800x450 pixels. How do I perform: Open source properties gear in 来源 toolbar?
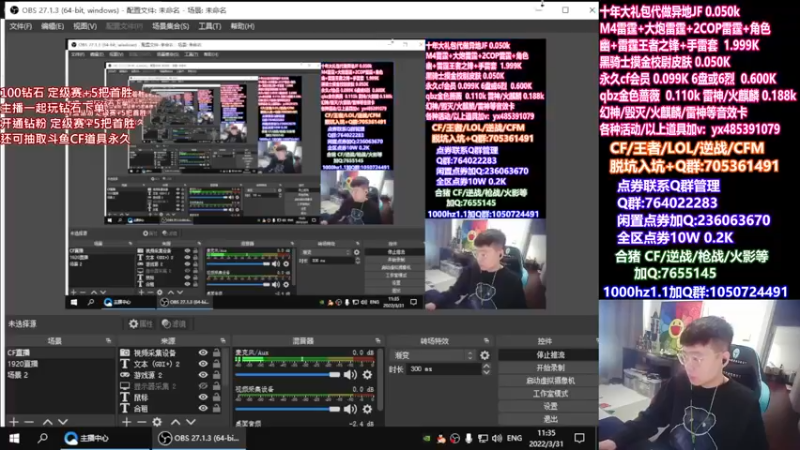[x=157, y=422]
